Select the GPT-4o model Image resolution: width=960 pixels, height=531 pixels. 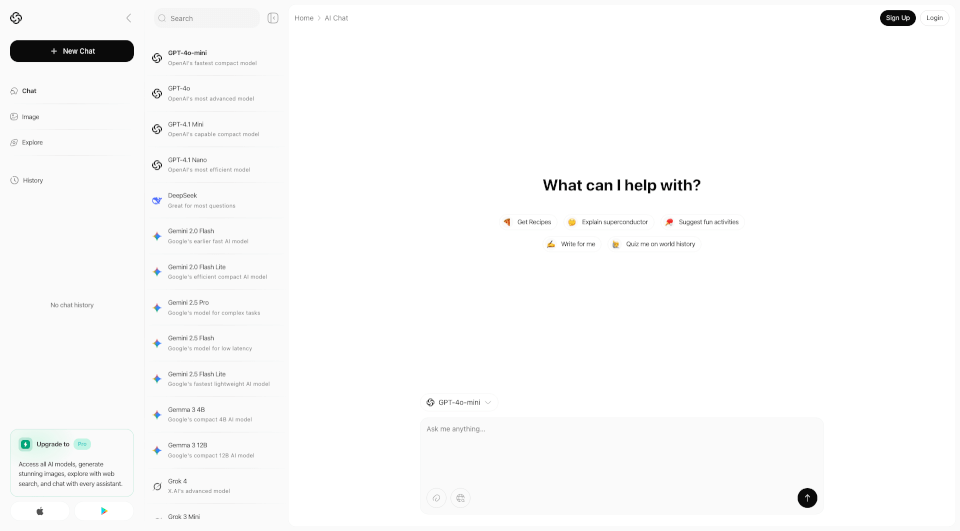215,93
